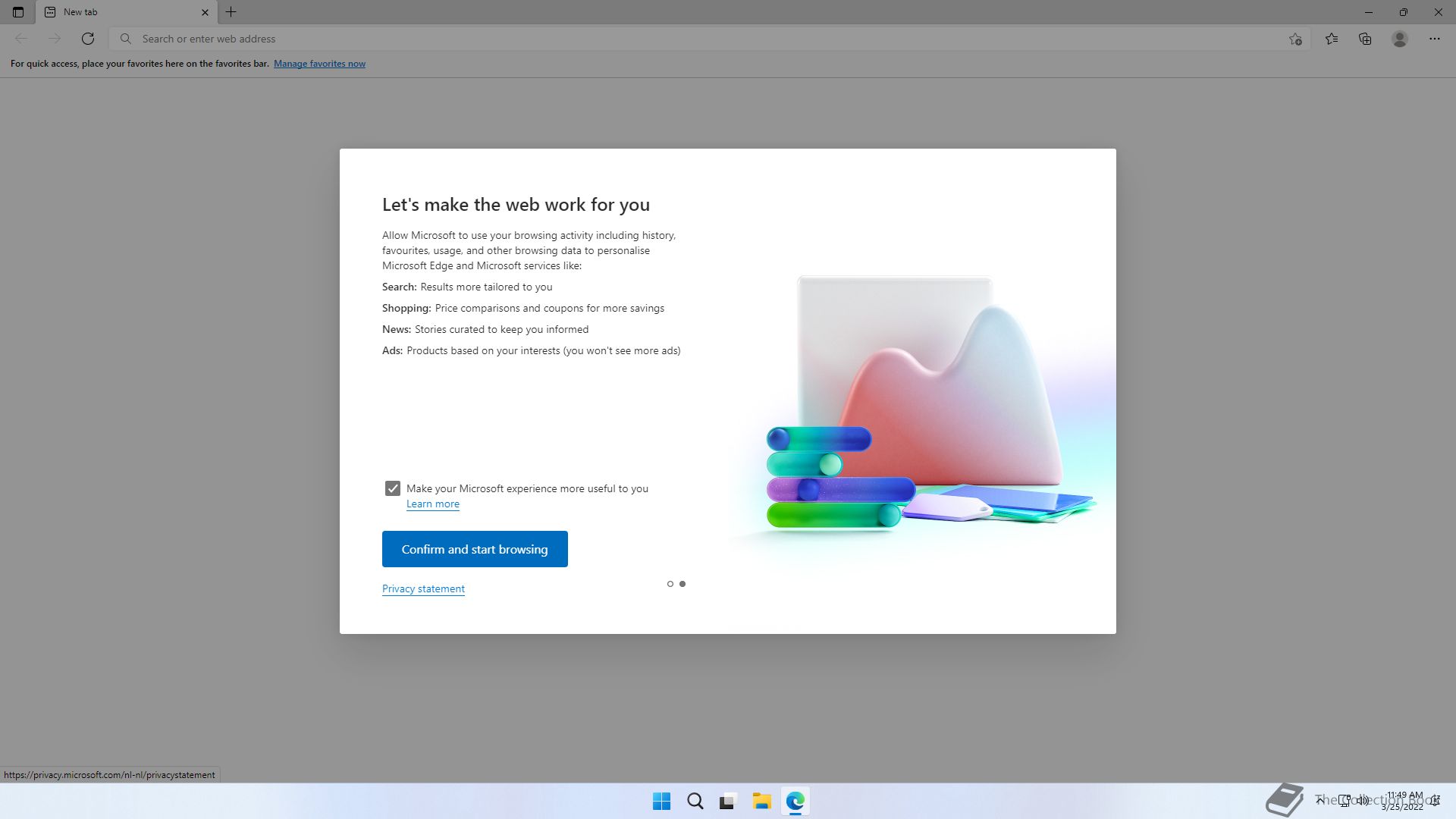The height and width of the screenshot is (819, 1456).
Task: Open the Favorites star list icon
Action: point(1332,39)
